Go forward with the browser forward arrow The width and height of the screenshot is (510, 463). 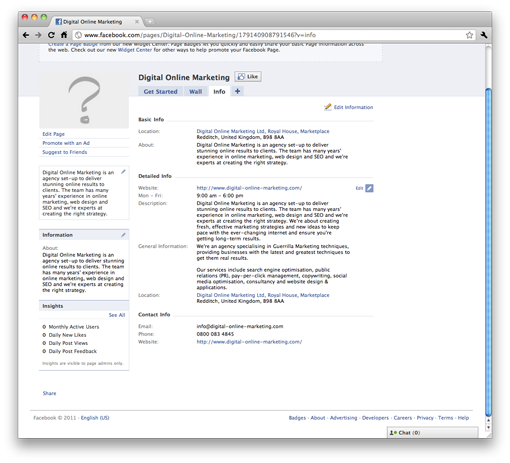click(x=38, y=35)
